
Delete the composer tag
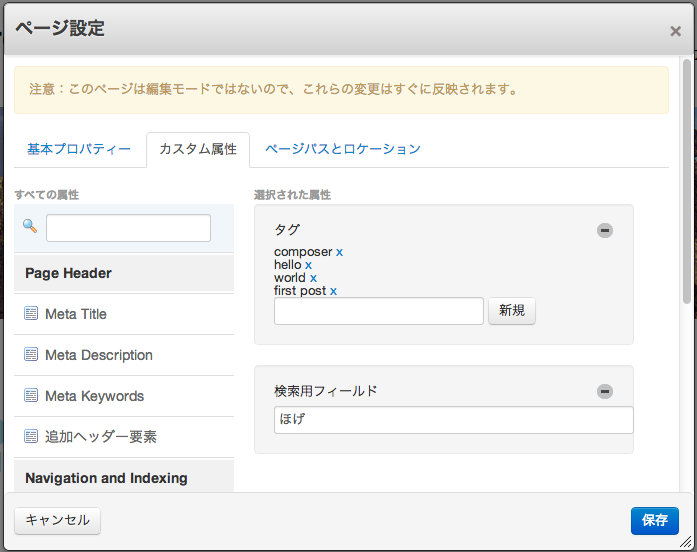(x=339, y=252)
